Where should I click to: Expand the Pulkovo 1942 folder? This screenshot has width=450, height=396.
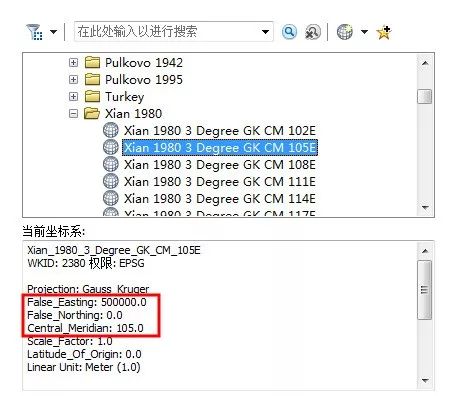click(x=73, y=62)
